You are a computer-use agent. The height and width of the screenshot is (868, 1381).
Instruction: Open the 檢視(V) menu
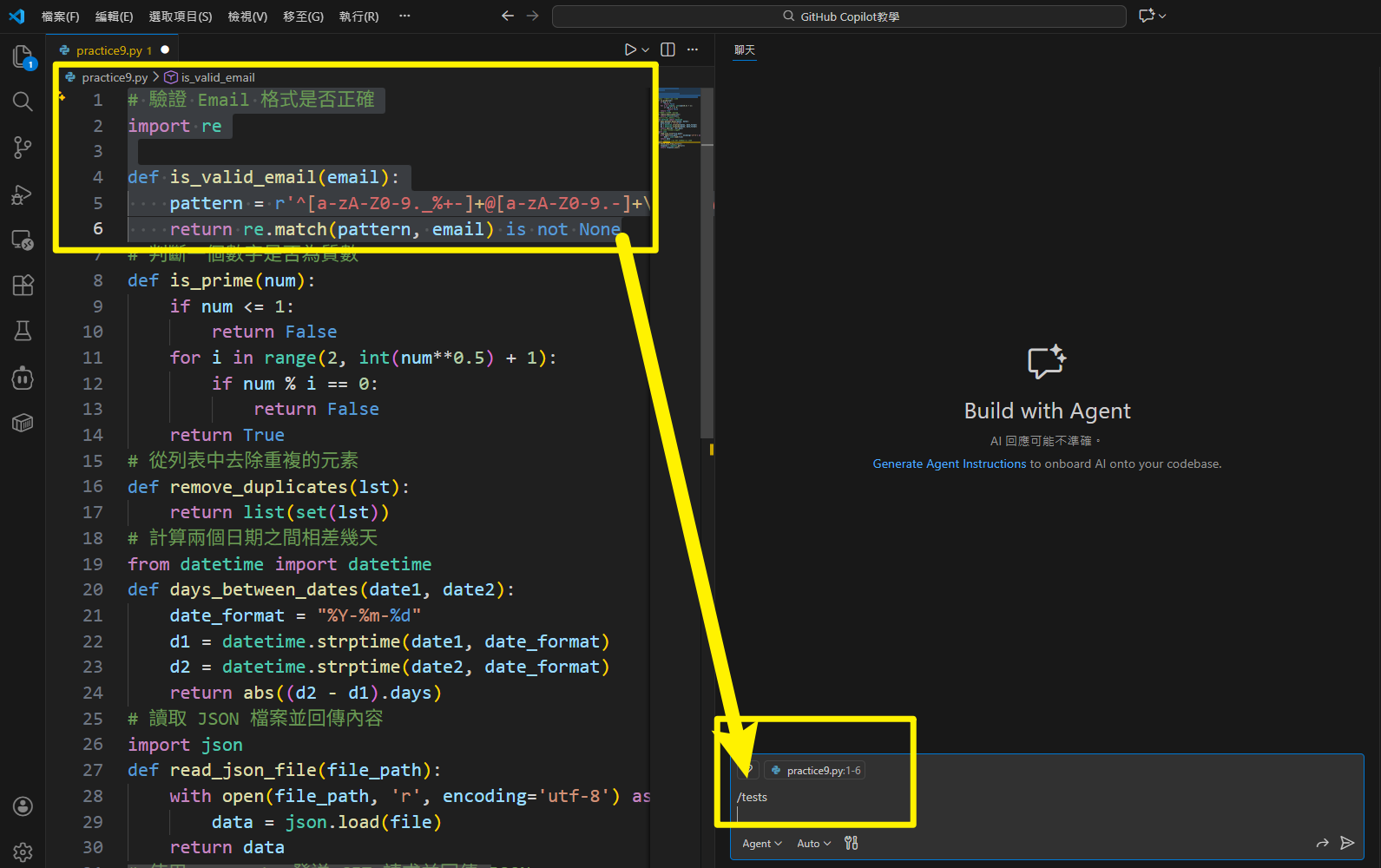247,16
